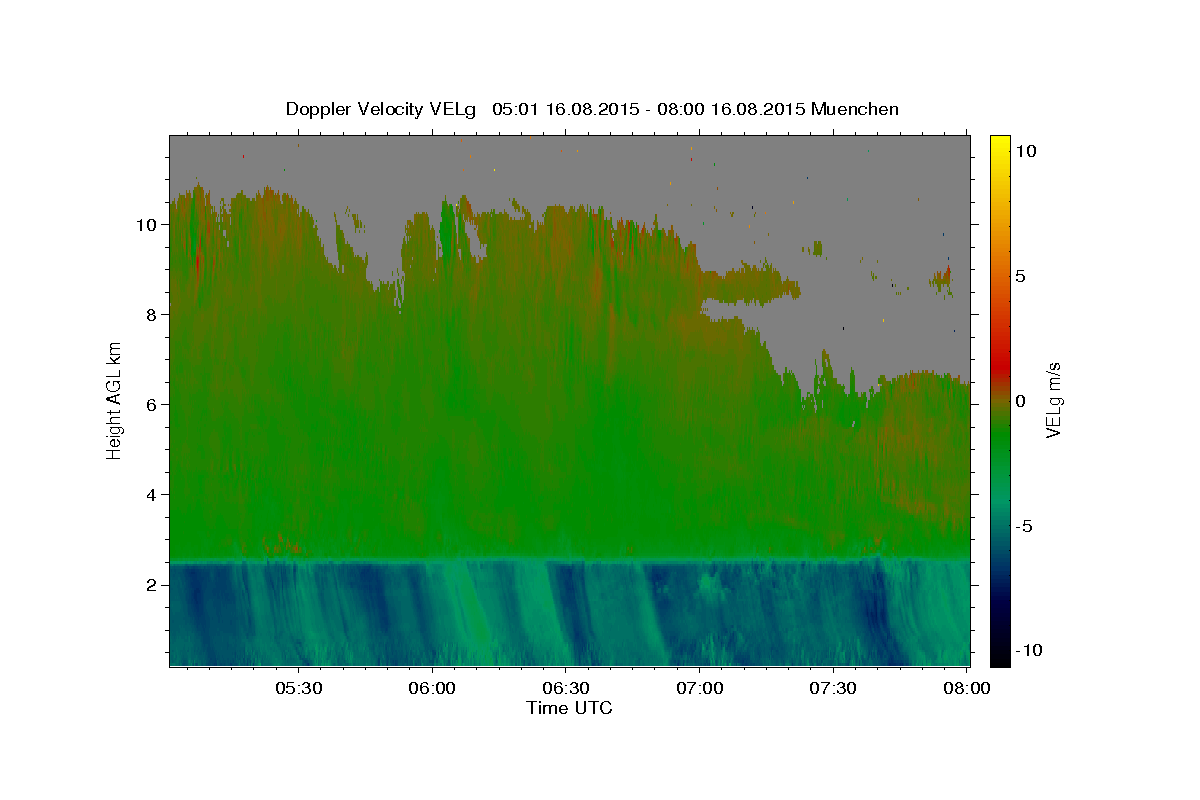Click the 'Time UTC' axis label
This screenshot has height=800, width=1200.
coord(569,708)
